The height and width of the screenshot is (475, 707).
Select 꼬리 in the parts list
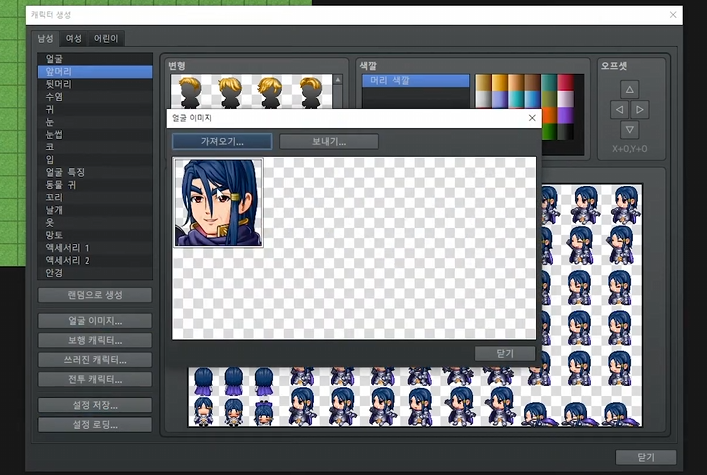coord(95,198)
